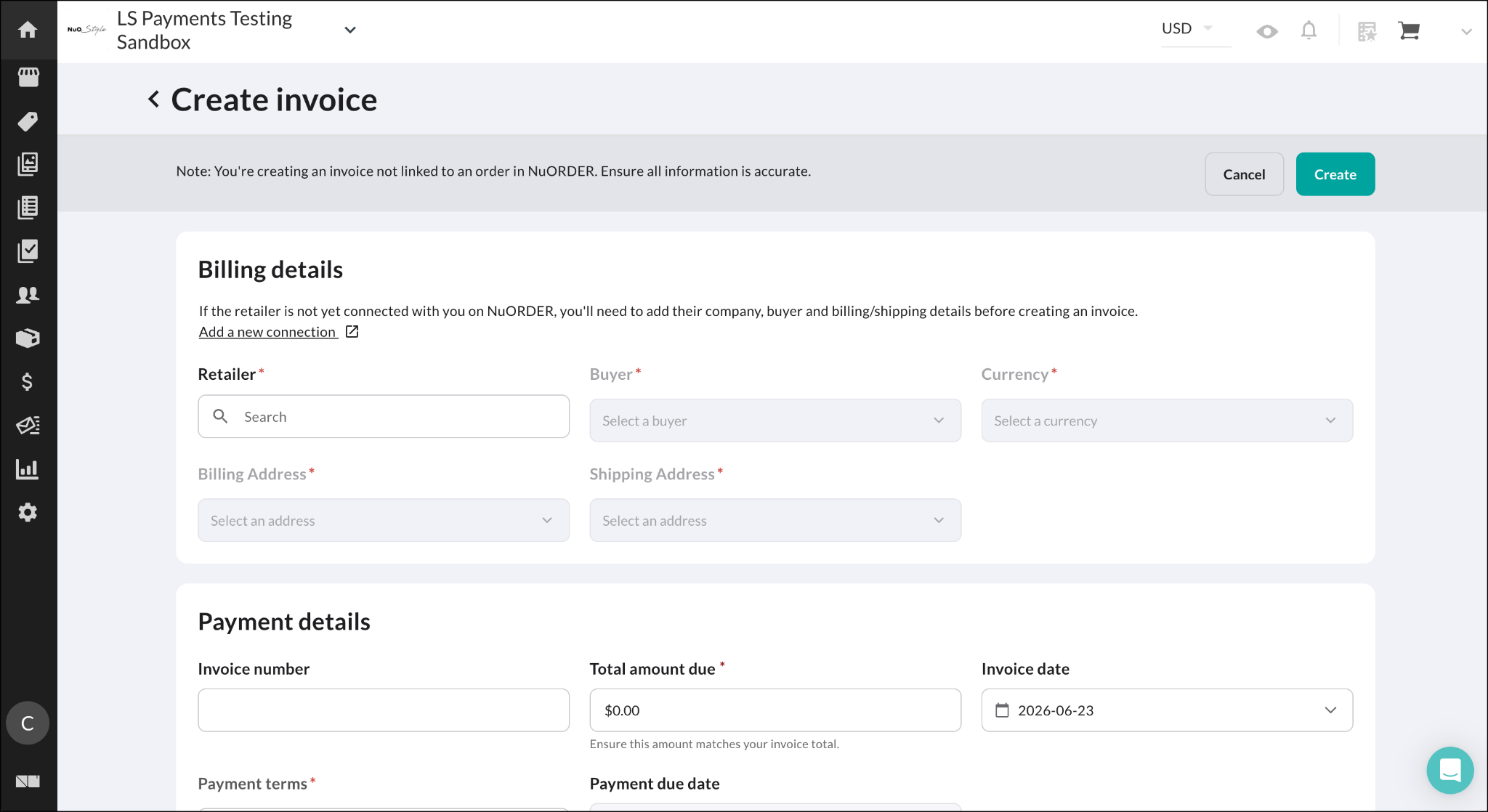Click the Cancel button
1488x812 pixels.
coord(1244,174)
